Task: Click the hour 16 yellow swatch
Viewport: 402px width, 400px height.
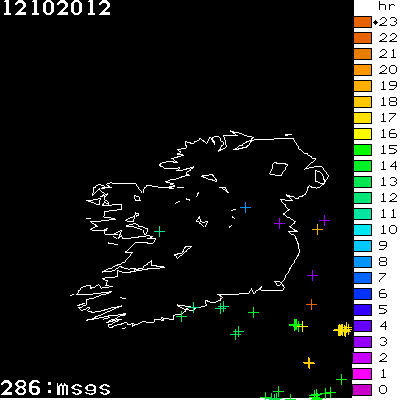Action: point(362,134)
